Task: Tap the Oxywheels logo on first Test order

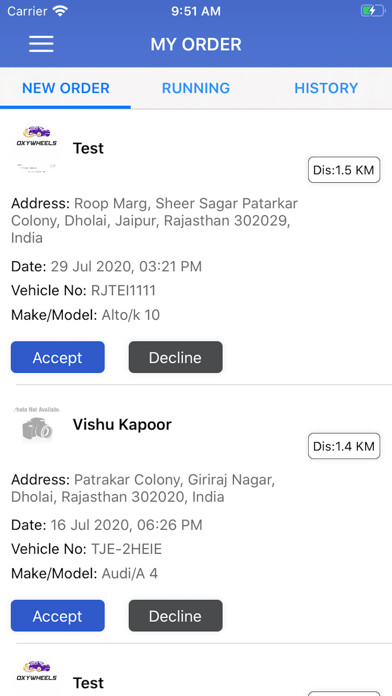Action: (x=36, y=149)
